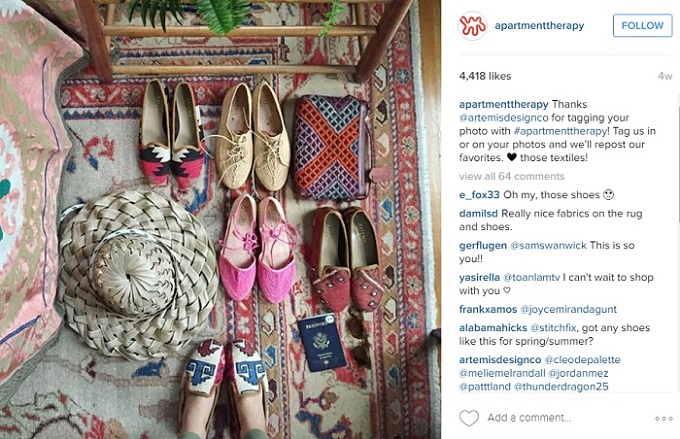The image size is (680, 439).
Task: Visit commenter damilsd's profile
Action: coord(478,213)
